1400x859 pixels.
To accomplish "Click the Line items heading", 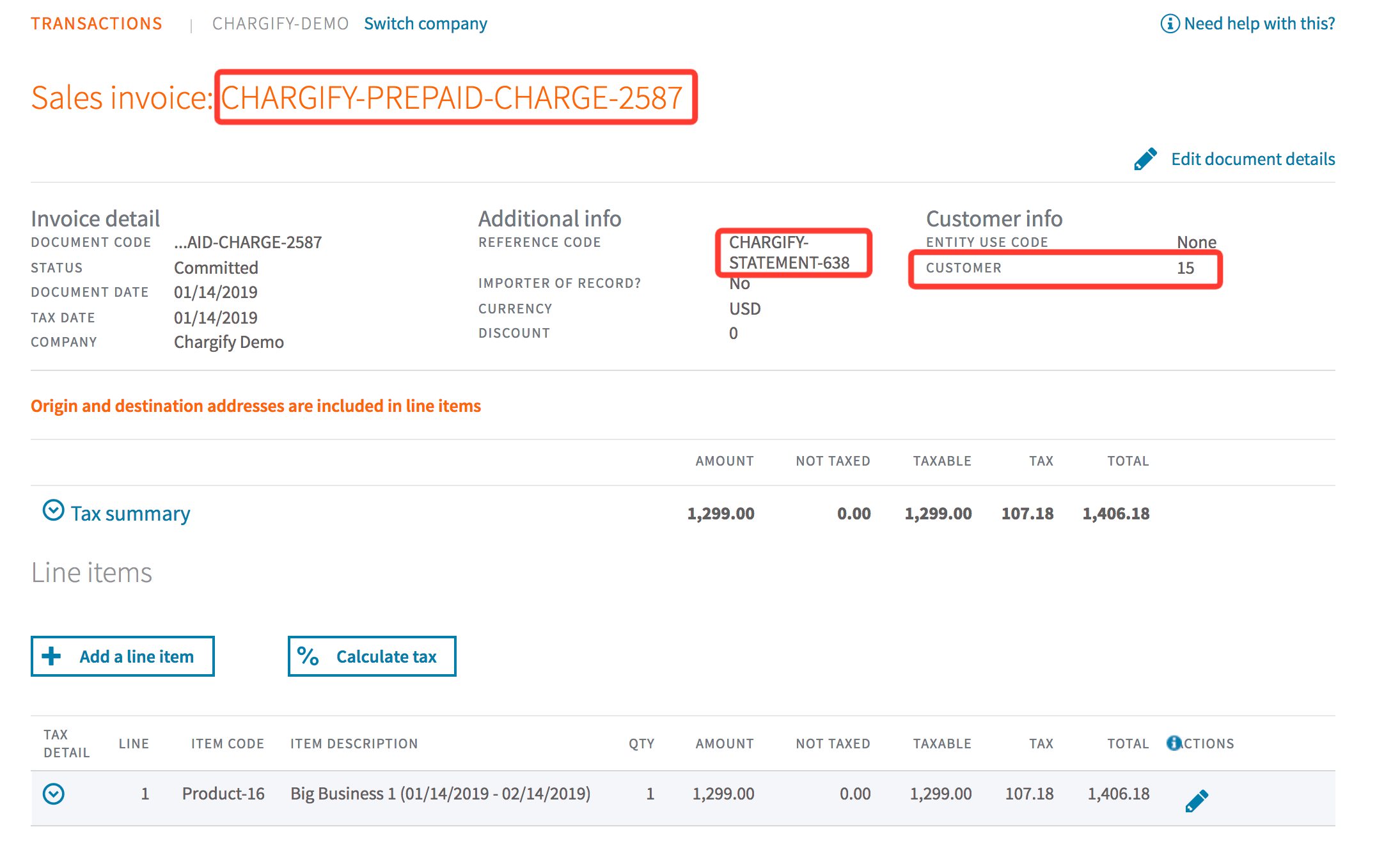I will pyautogui.click(x=92, y=572).
